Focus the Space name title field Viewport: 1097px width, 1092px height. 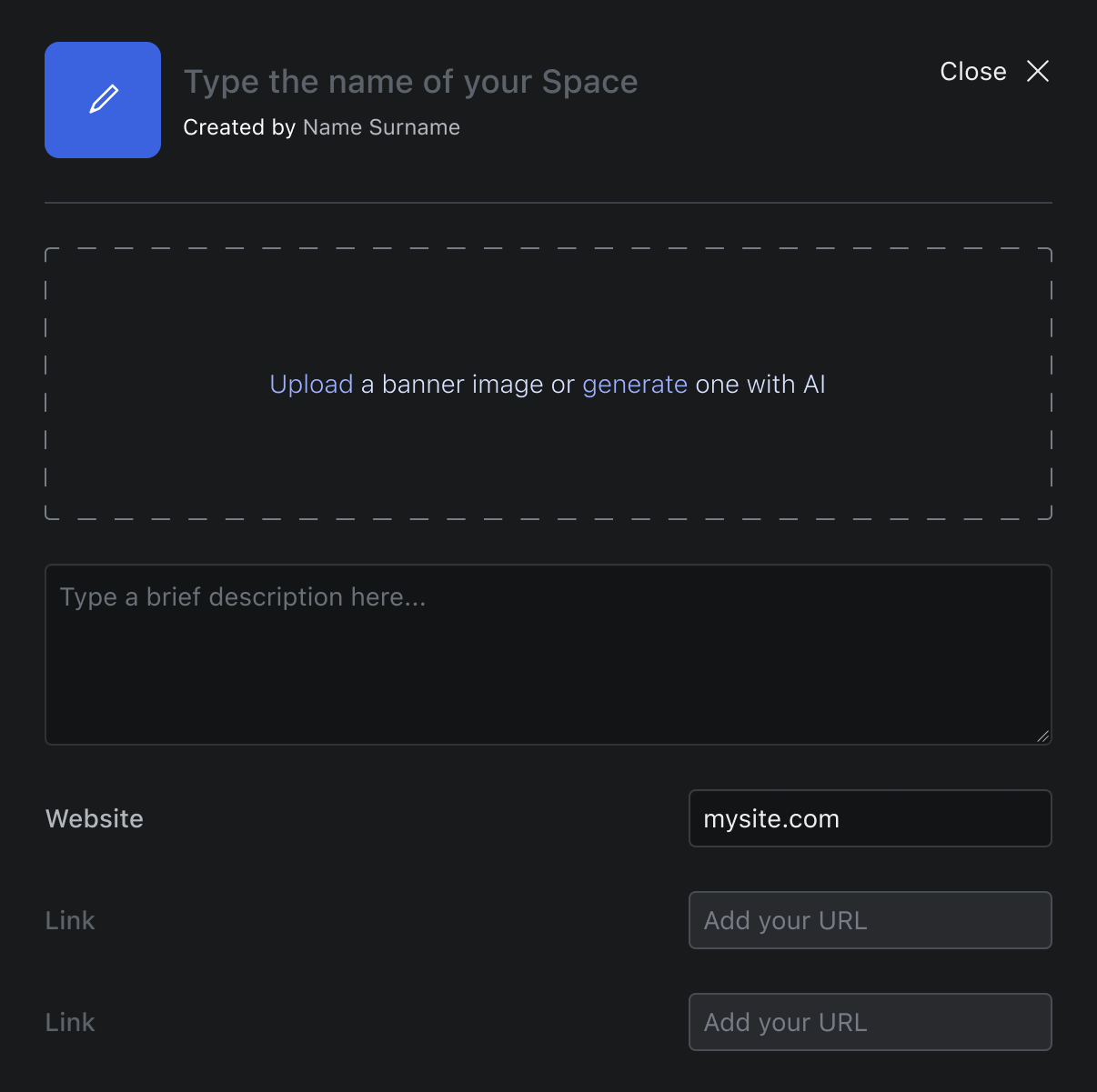[410, 82]
